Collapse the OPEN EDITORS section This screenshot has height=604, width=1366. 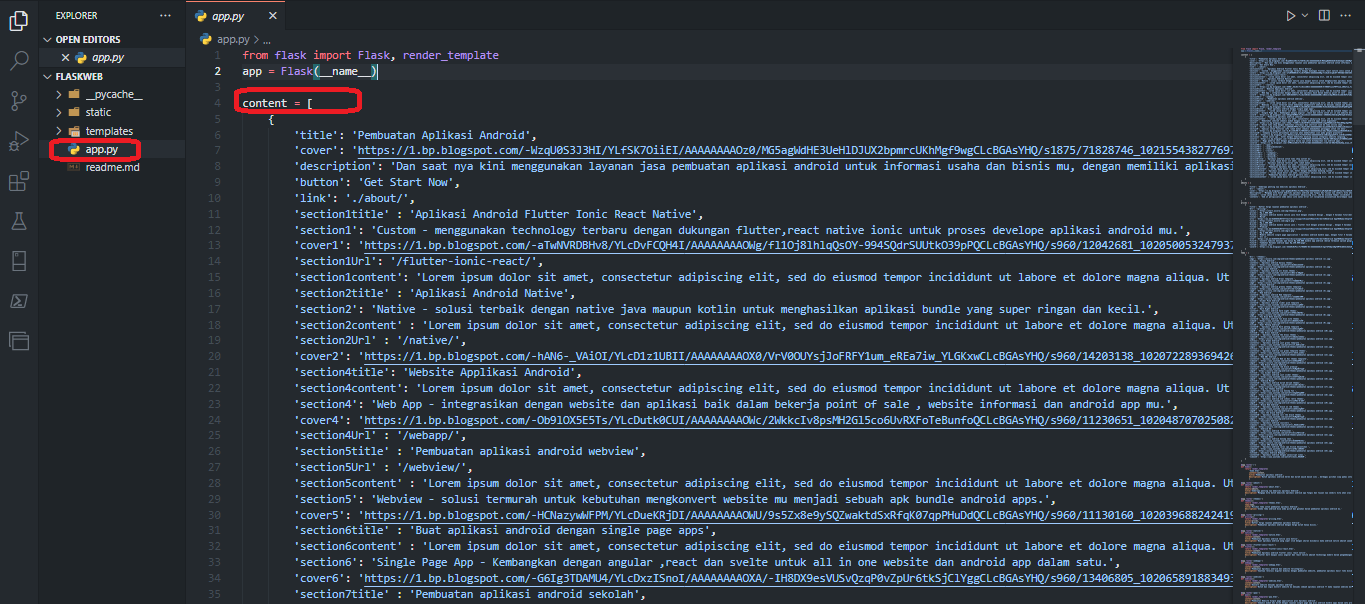pyautogui.click(x=112, y=39)
